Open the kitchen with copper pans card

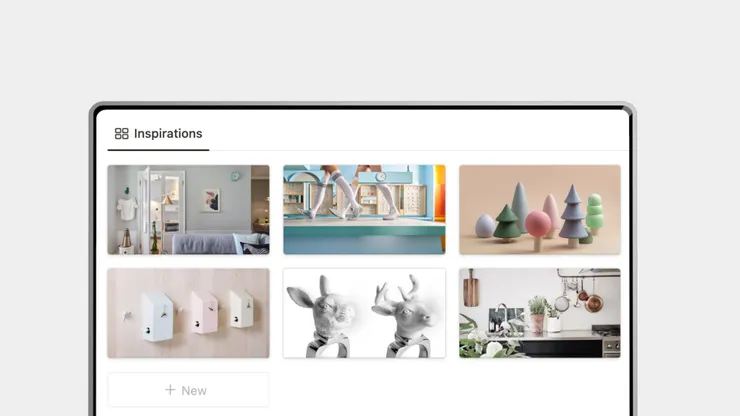[x=539, y=313]
